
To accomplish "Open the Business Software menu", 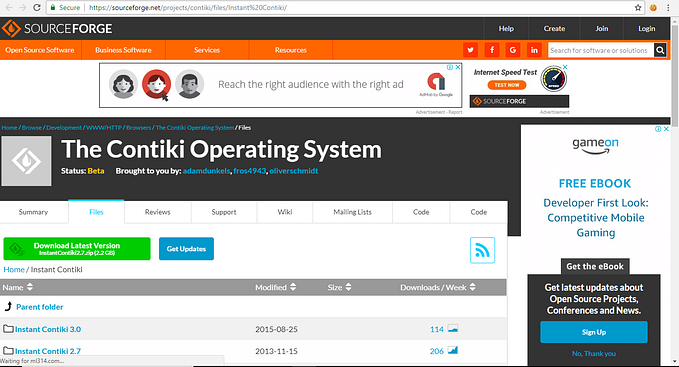I will 123,50.
